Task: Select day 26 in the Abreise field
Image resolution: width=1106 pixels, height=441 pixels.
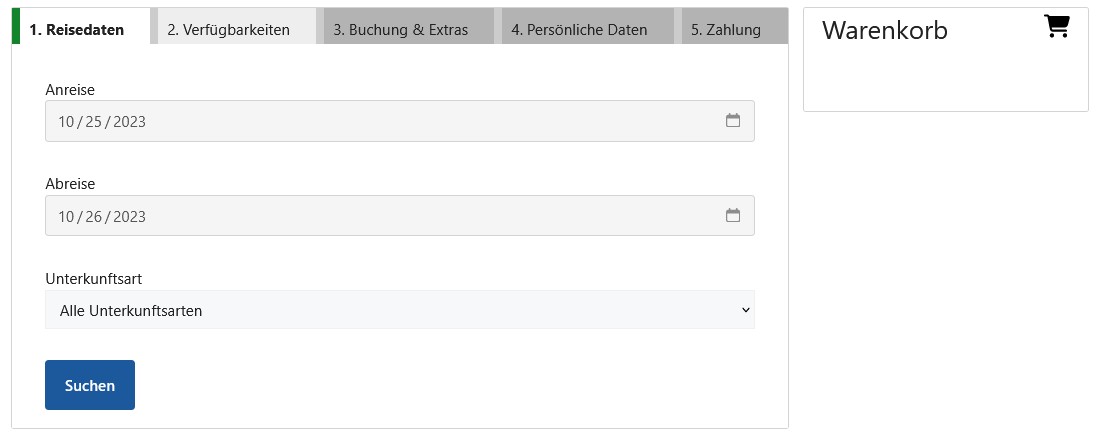Action: [96, 216]
